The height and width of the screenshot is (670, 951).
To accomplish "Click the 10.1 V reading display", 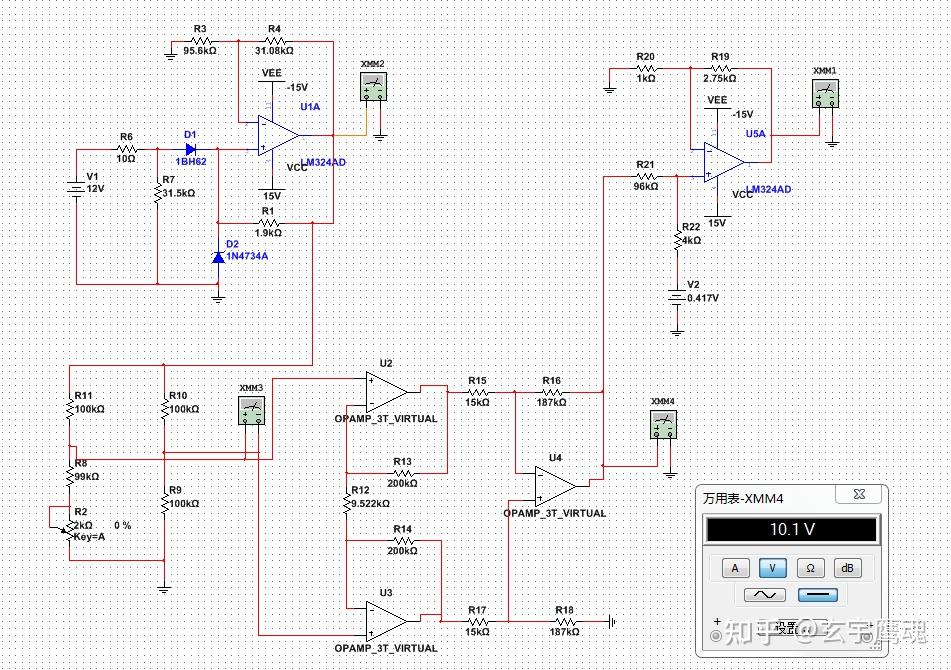I will (791, 529).
